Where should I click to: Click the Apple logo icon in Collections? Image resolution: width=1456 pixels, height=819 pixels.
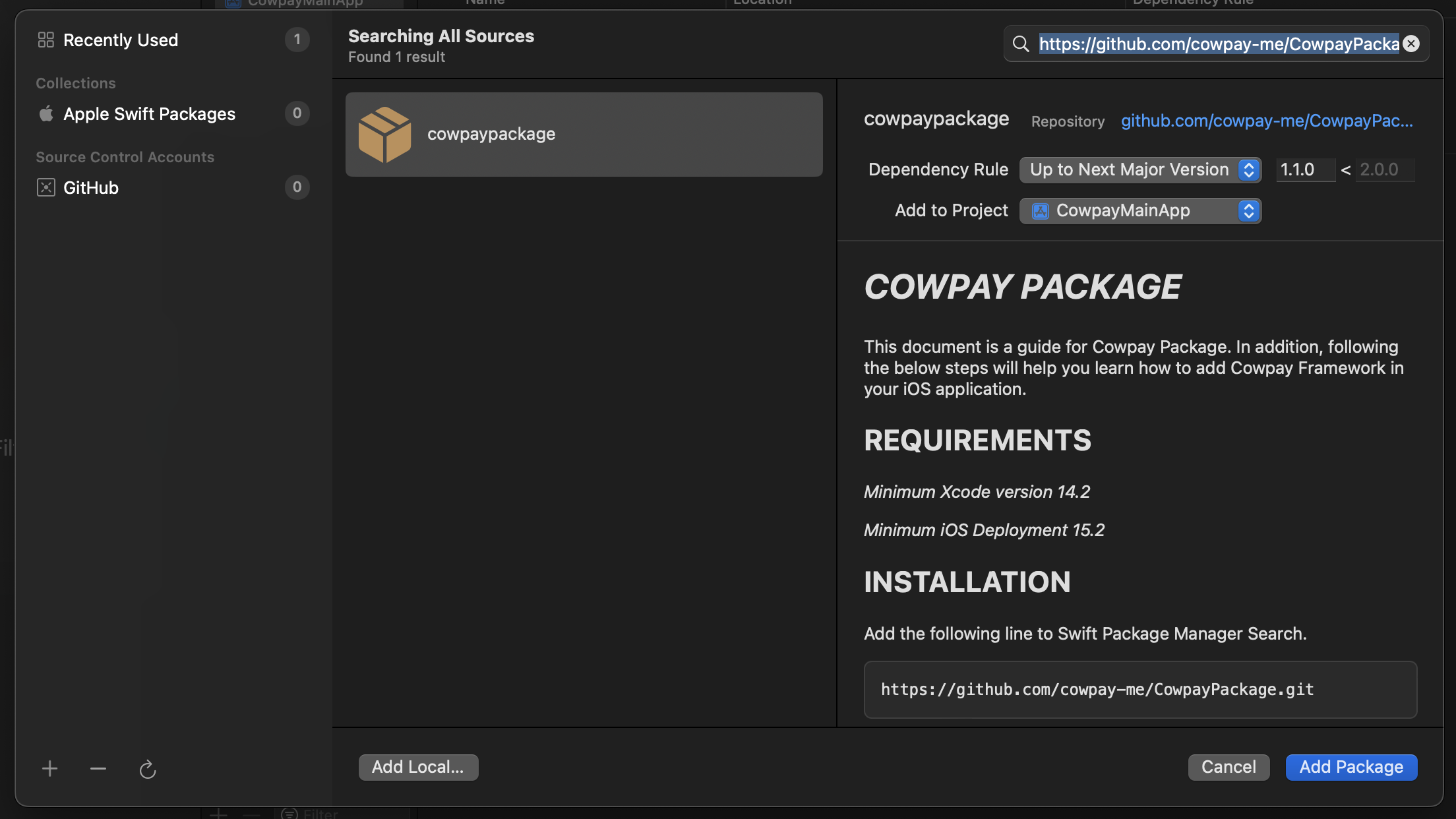[x=45, y=114]
